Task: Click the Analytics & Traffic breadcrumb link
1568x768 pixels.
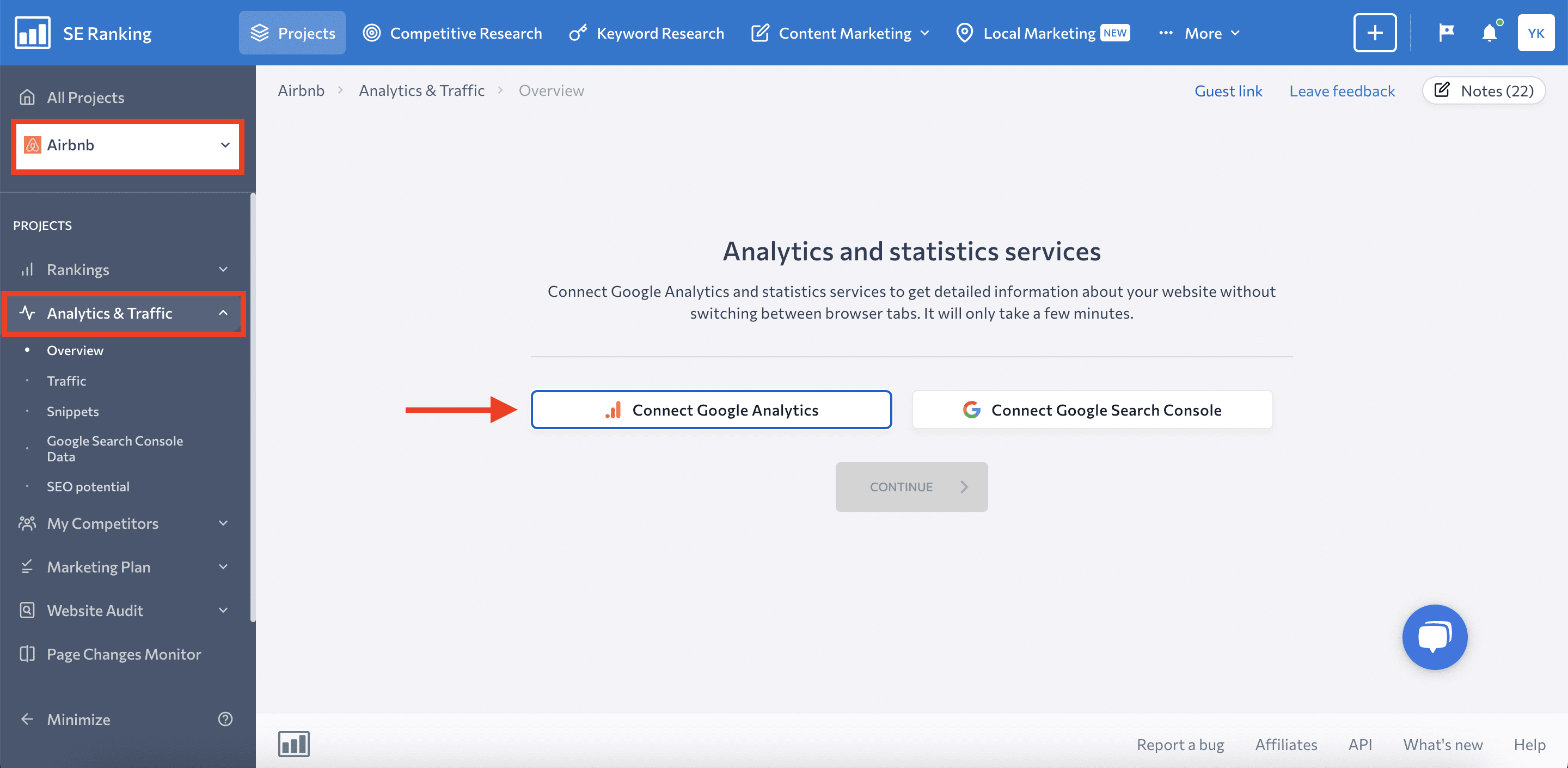Action: point(422,91)
